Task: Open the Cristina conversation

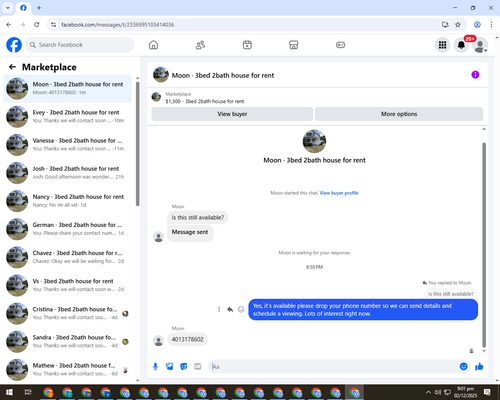Action: [x=67, y=313]
